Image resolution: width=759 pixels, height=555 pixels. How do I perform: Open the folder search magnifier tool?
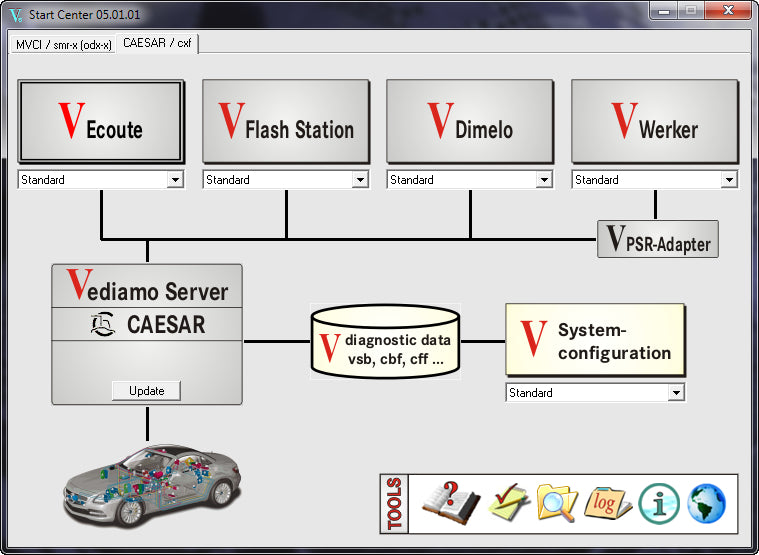pos(557,502)
